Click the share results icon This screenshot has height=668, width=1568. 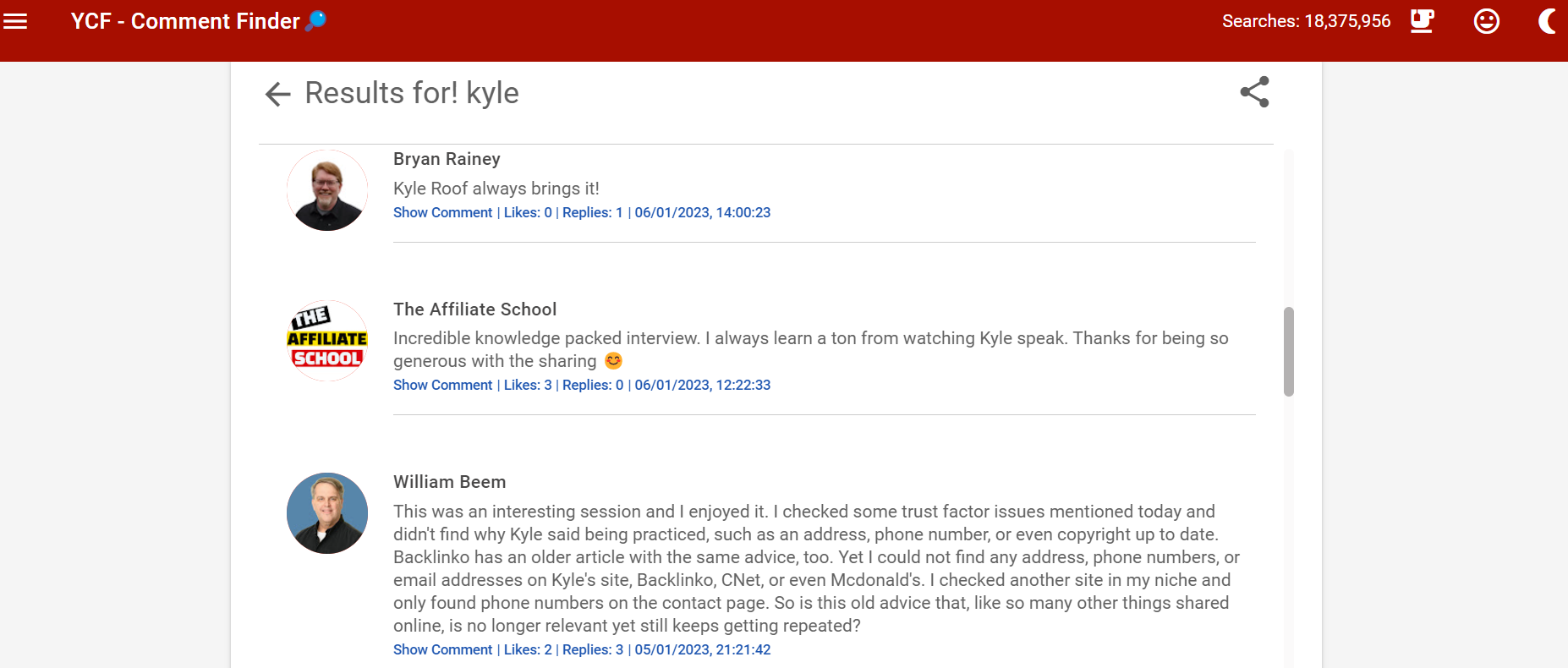coord(1255,92)
